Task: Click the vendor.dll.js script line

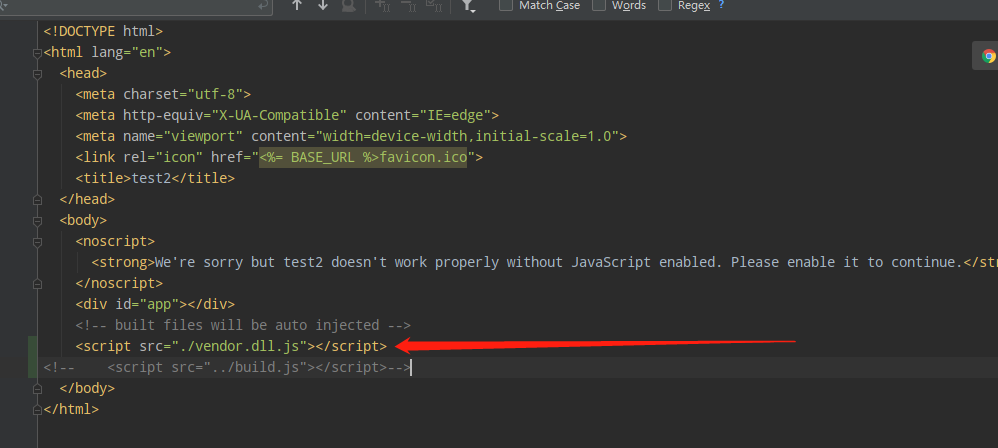Action: pos(231,346)
